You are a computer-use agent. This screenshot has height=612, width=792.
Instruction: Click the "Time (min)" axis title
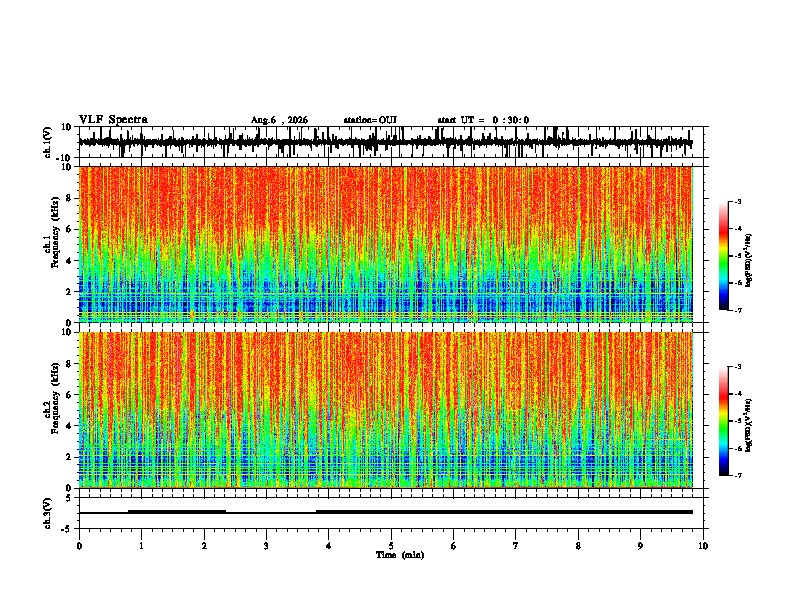[x=400, y=555]
